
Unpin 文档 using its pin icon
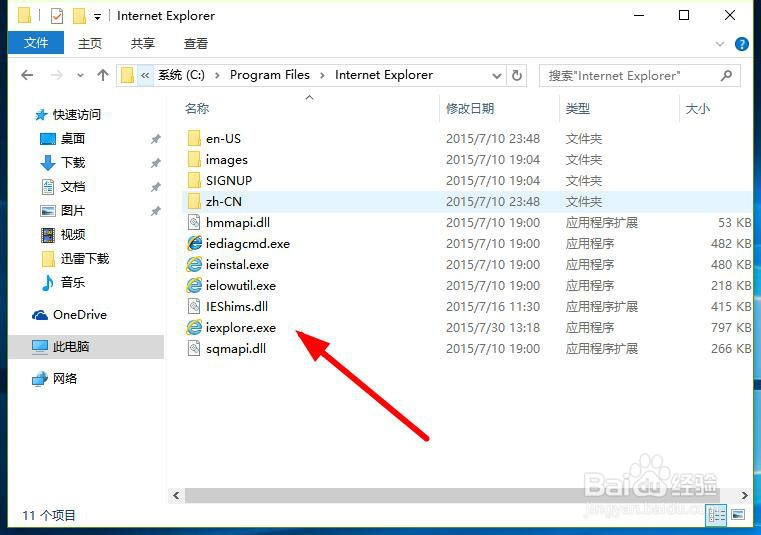click(155, 187)
